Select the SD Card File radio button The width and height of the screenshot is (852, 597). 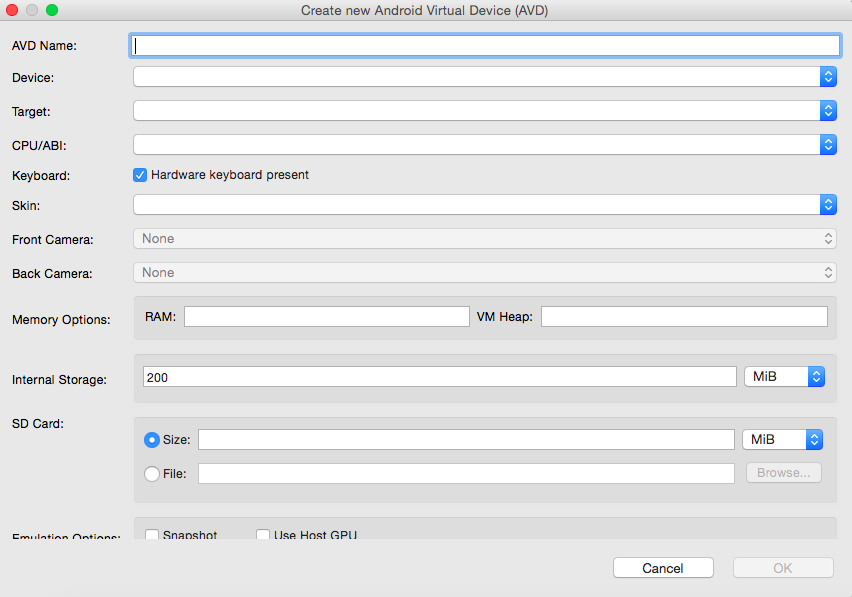[152, 474]
